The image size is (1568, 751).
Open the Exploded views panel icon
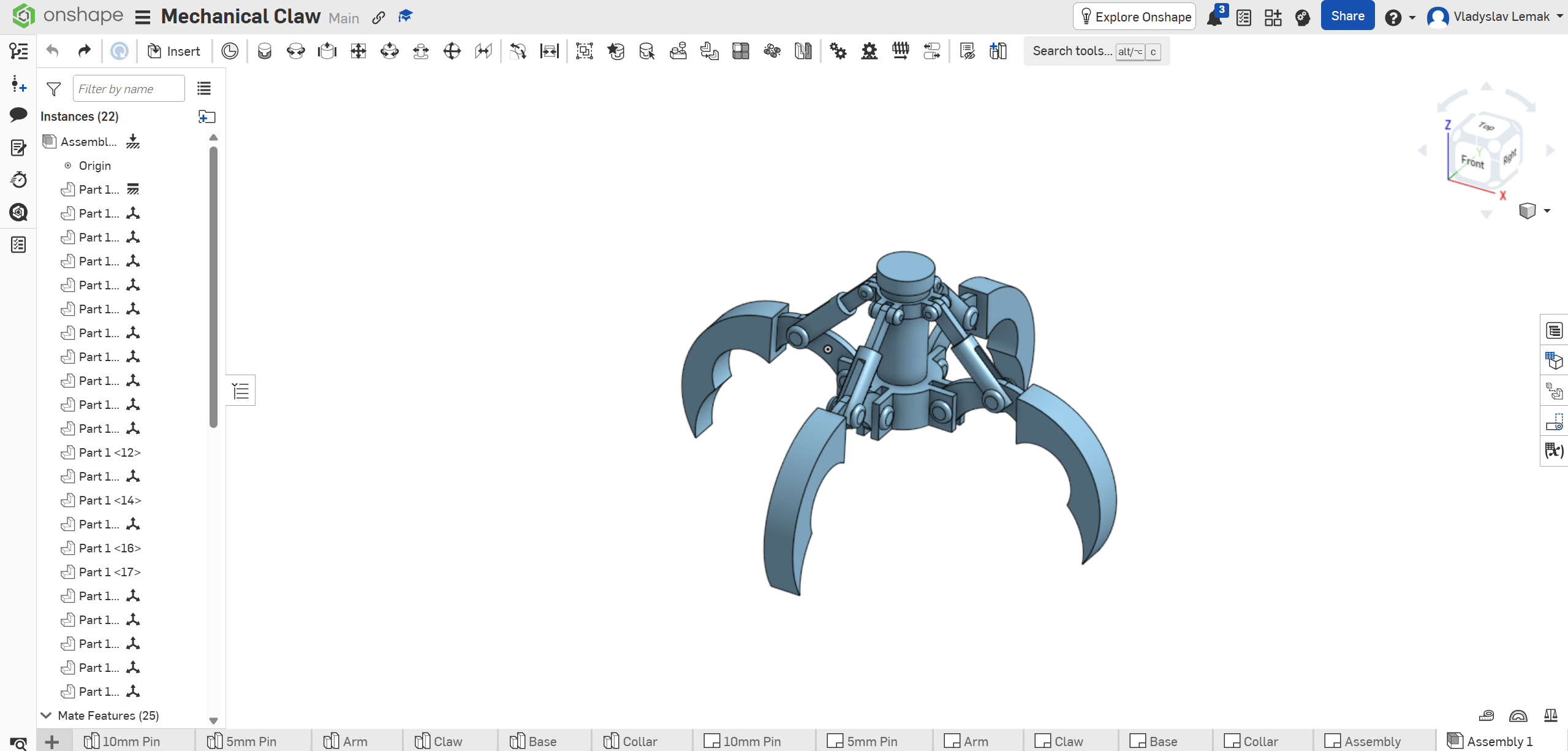point(1554,392)
